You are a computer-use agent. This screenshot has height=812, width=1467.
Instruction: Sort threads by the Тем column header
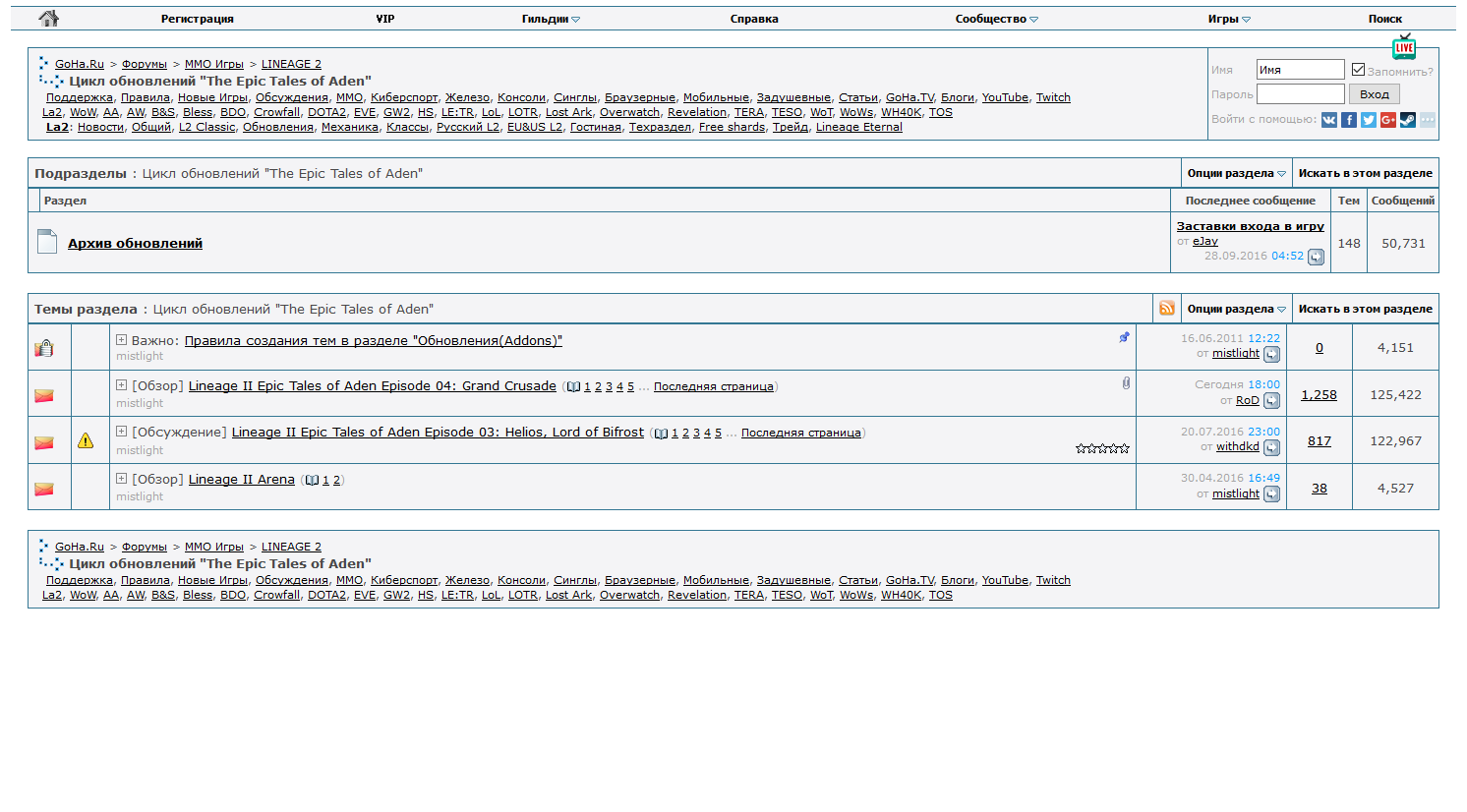(x=1349, y=201)
